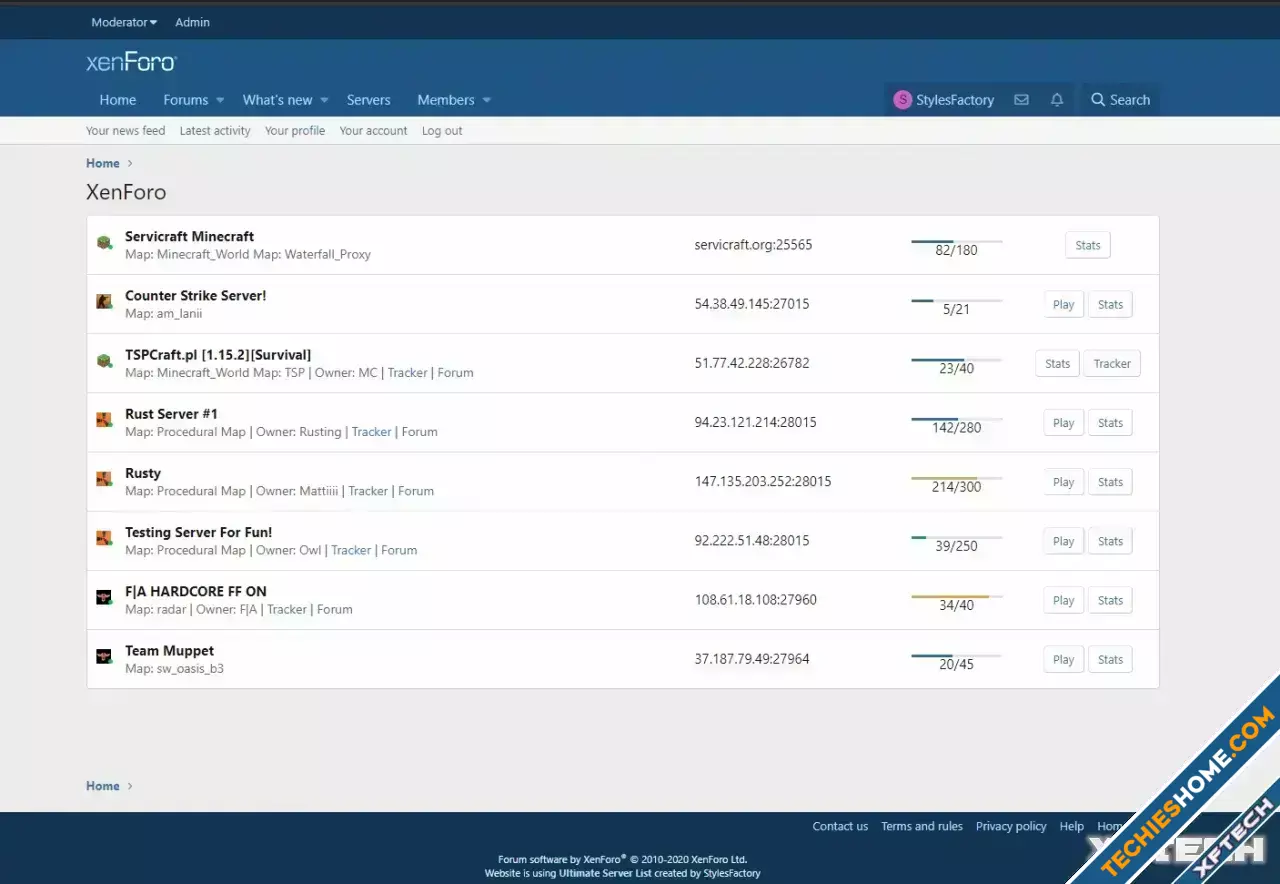This screenshot has height=884, width=1280.
Task: Click the bottom Home breadcrumb
Action: tap(103, 786)
